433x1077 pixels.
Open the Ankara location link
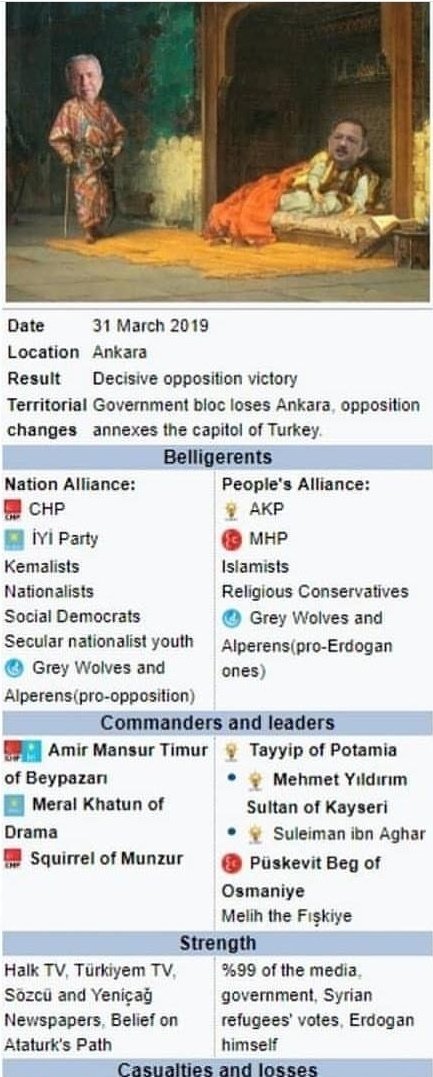[120, 352]
